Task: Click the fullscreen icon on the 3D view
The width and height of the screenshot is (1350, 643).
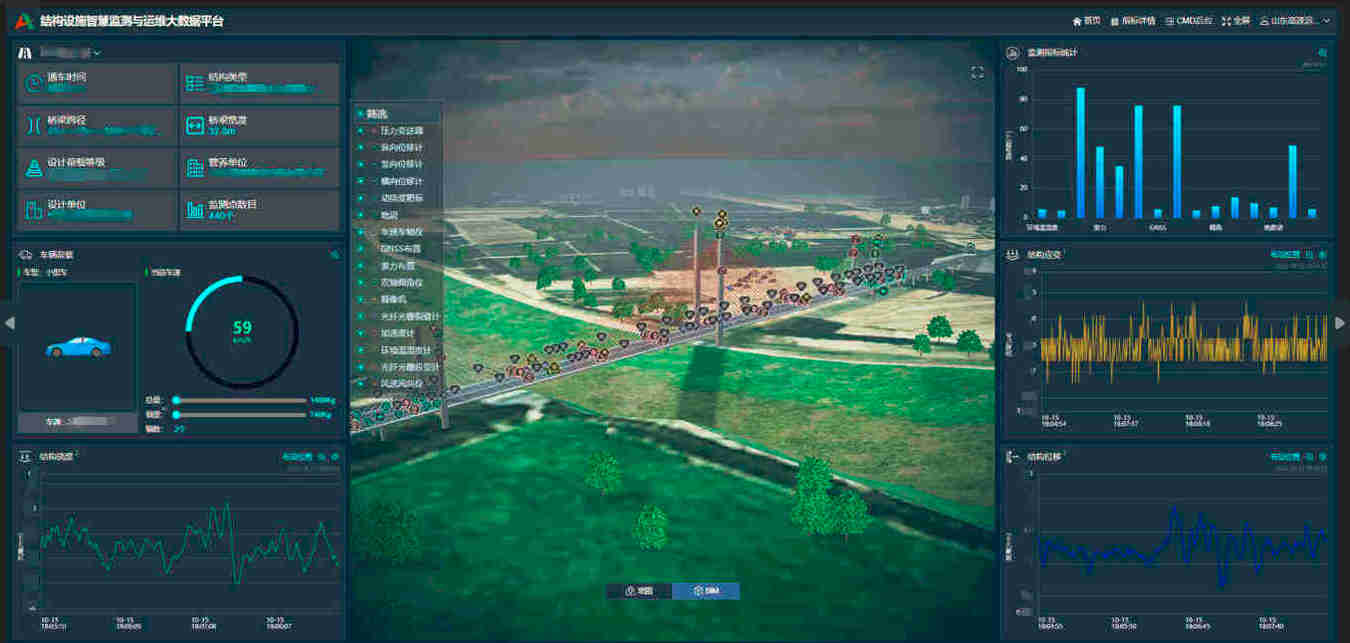Action: (977, 72)
